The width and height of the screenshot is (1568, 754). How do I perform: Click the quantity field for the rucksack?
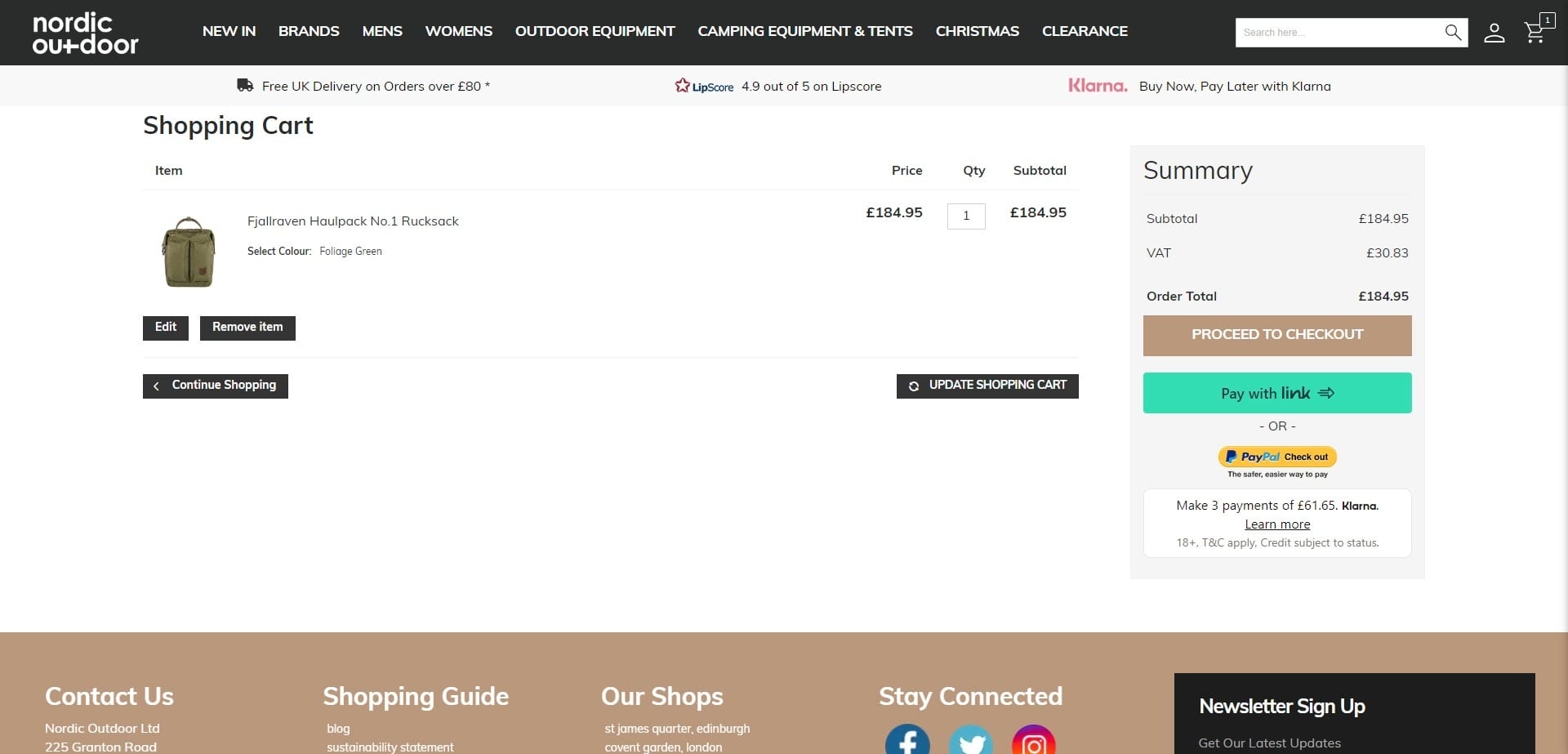[966, 216]
